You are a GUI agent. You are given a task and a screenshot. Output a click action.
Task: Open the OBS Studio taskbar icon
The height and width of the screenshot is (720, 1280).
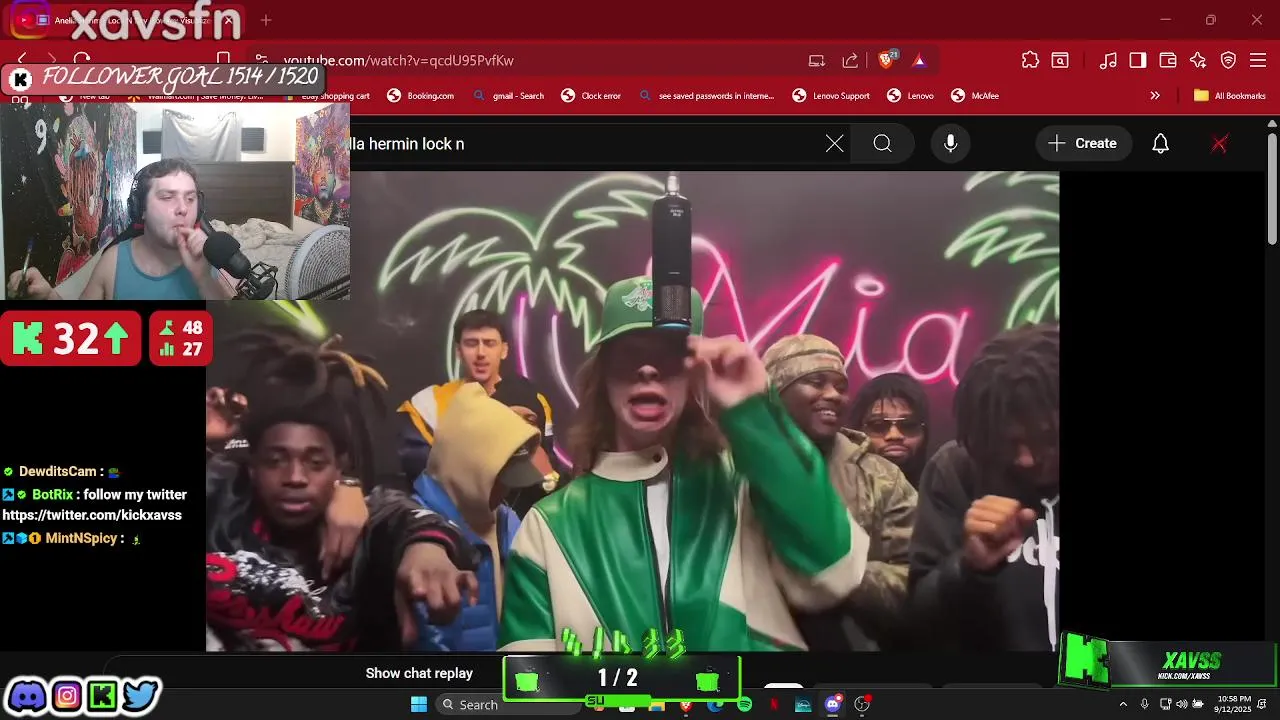point(862,705)
